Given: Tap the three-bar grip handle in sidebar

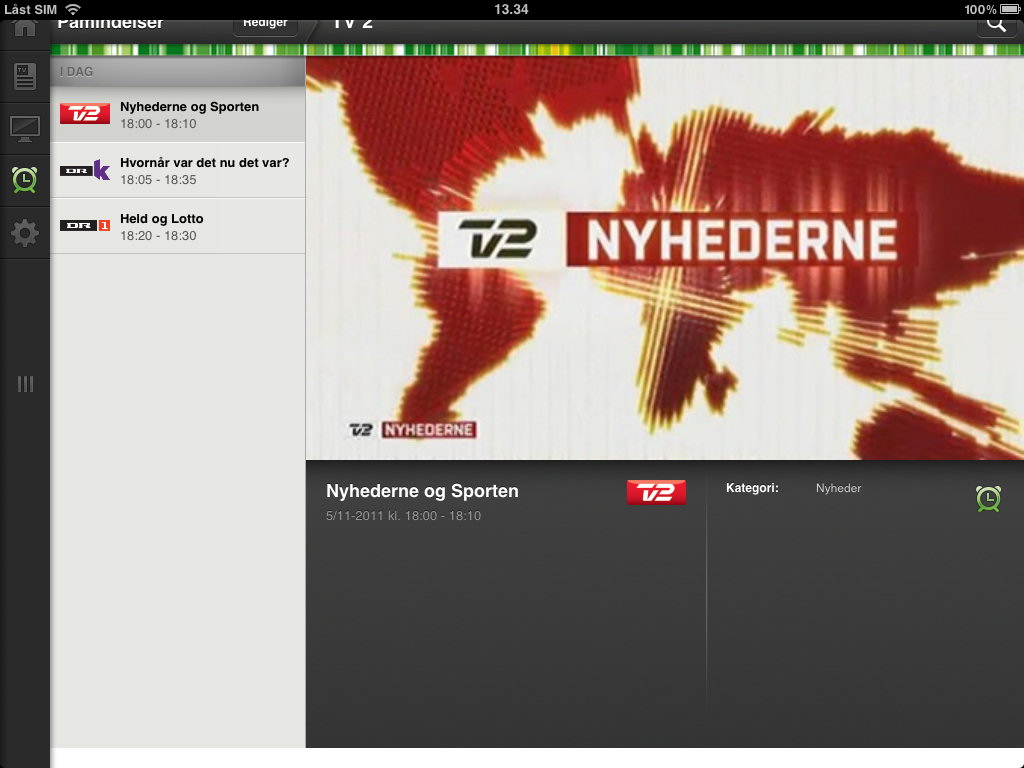Looking at the screenshot, I should 25,384.
